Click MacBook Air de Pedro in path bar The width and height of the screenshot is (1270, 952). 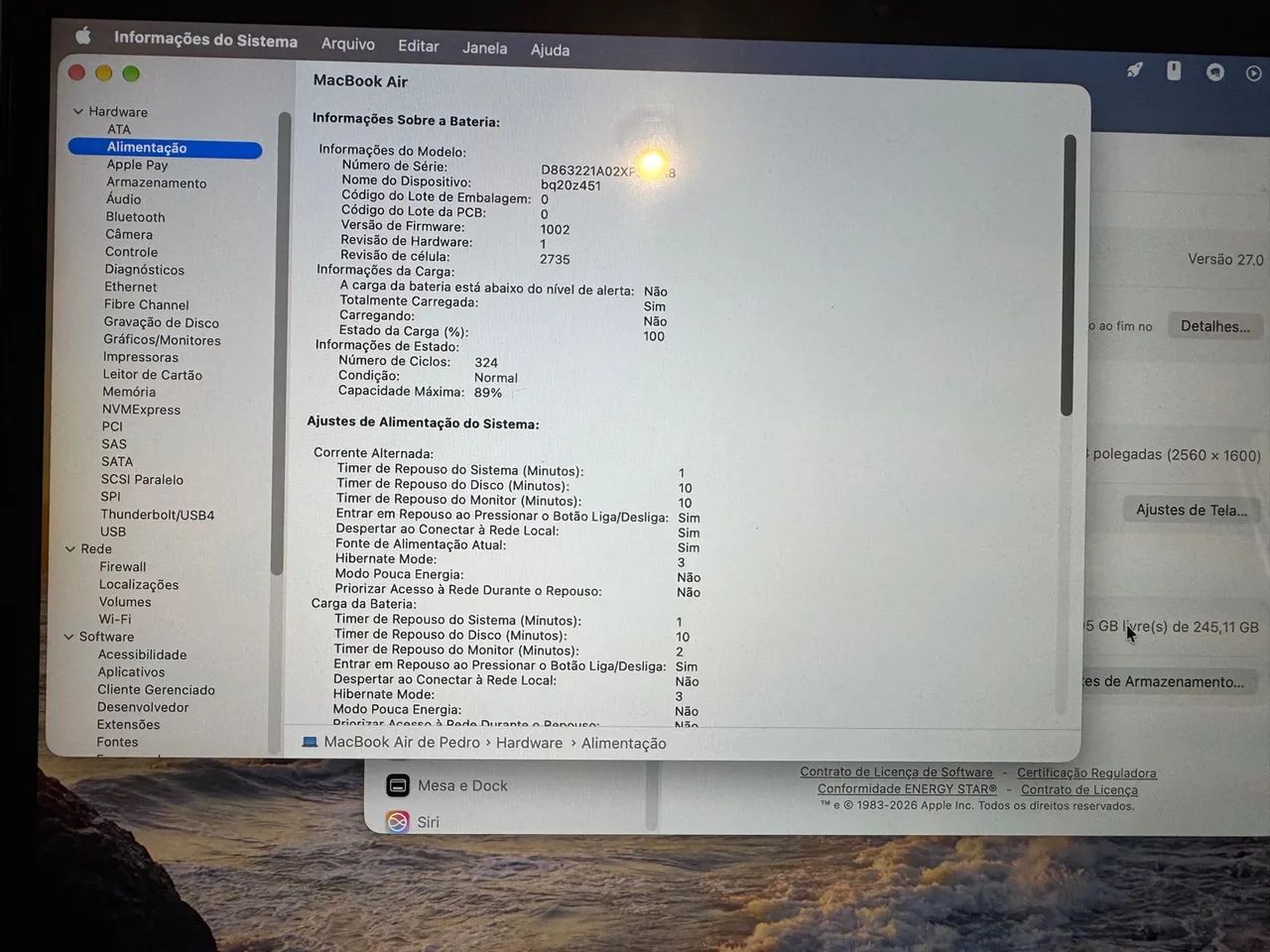pyautogui.click(x=402, y=742)
